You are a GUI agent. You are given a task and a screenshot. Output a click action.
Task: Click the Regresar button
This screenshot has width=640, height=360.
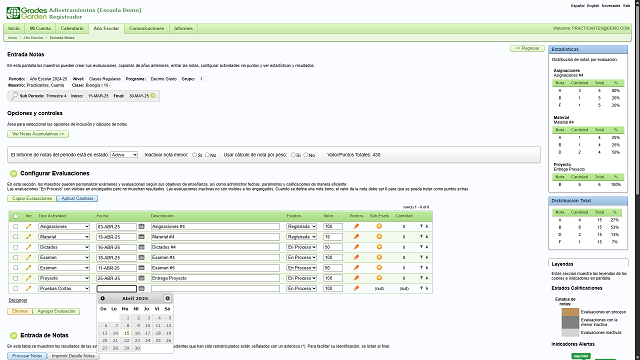527,49
